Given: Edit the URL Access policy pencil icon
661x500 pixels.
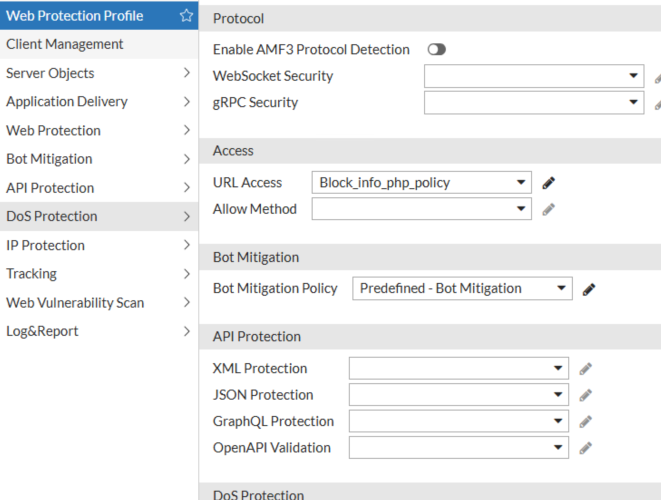Looking at the screenshot, I should (x=548, y=183).
